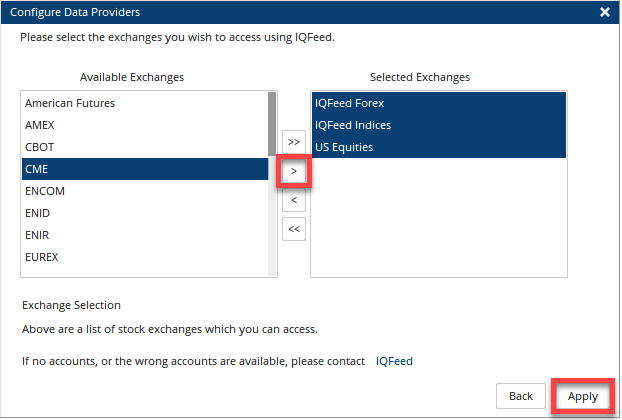Select ENID exchange
This screenshot has width=622, height=420.
click(145, 213)
